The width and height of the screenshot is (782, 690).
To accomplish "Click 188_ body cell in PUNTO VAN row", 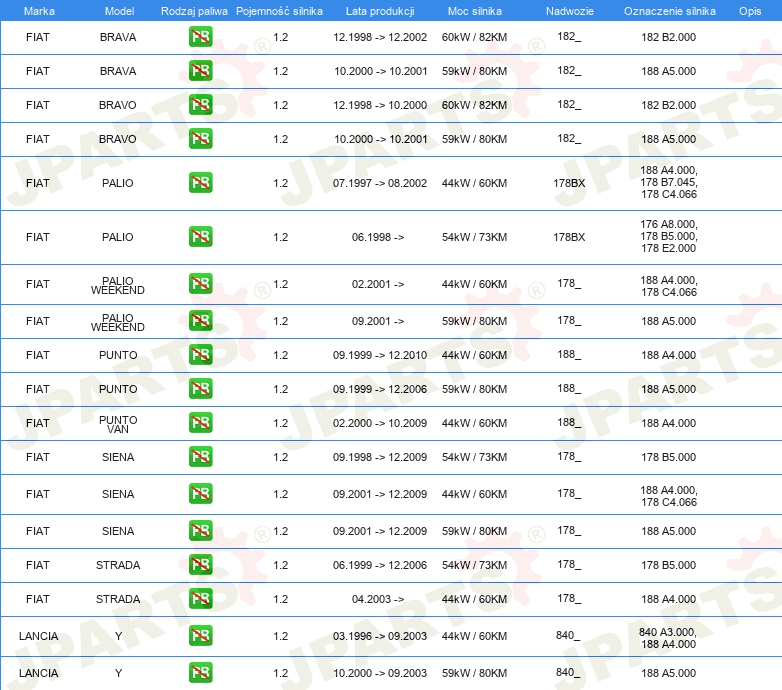I will click(569, 422).
